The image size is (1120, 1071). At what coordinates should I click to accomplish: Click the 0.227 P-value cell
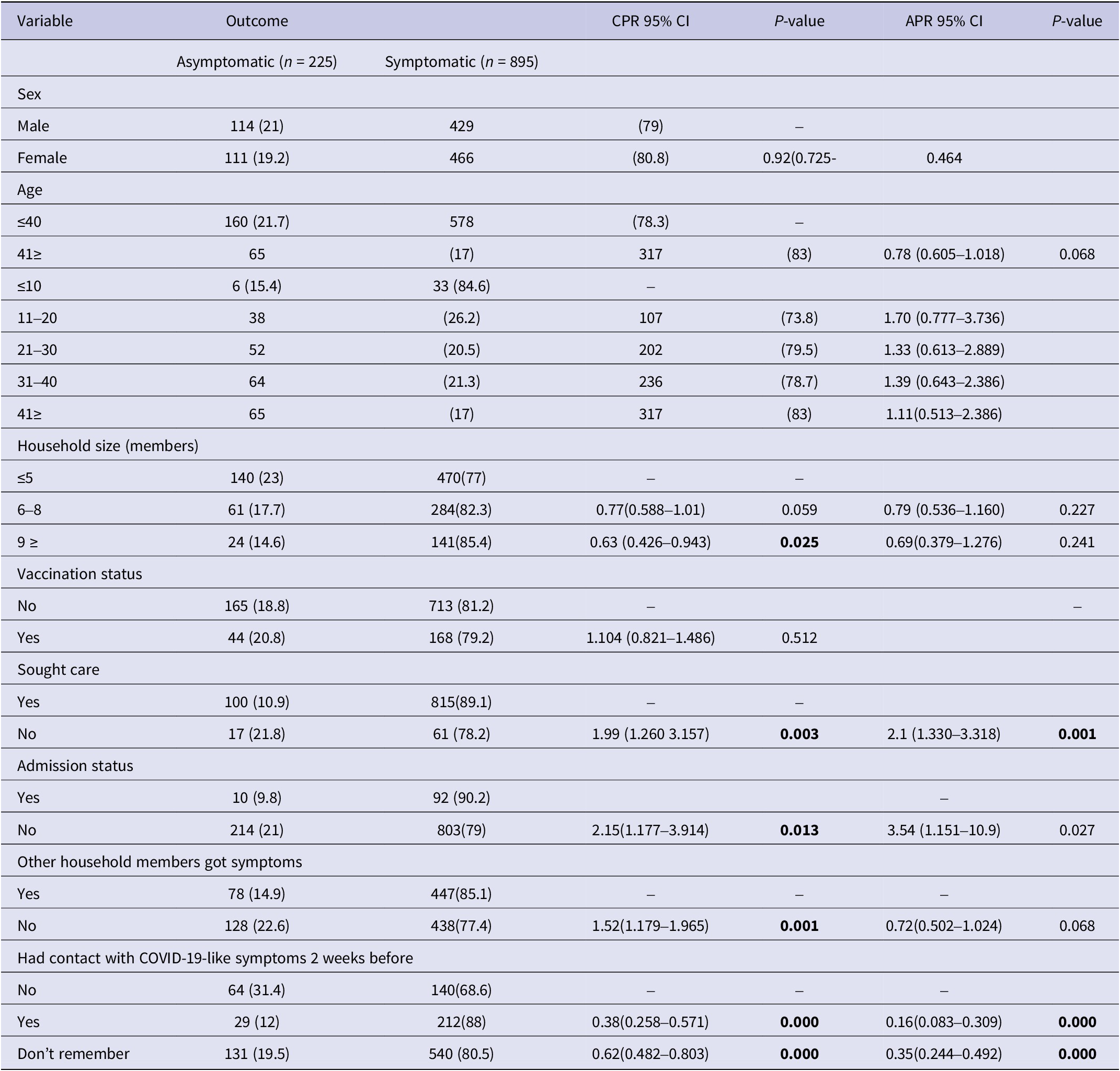point(1077,510)
